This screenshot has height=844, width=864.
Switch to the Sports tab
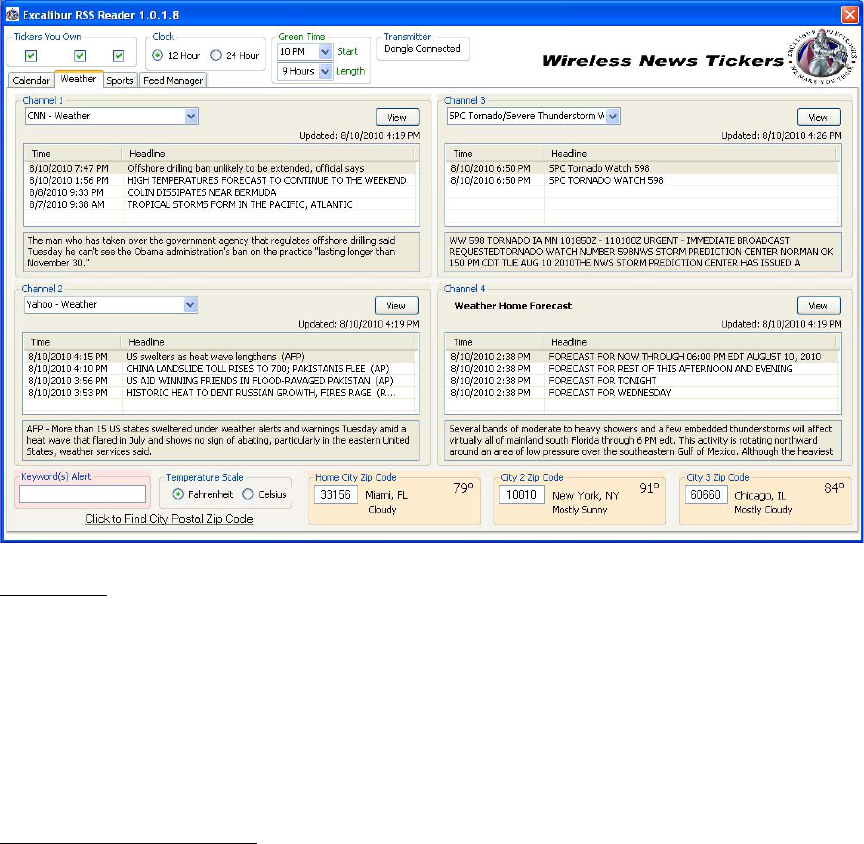(120, 80)
